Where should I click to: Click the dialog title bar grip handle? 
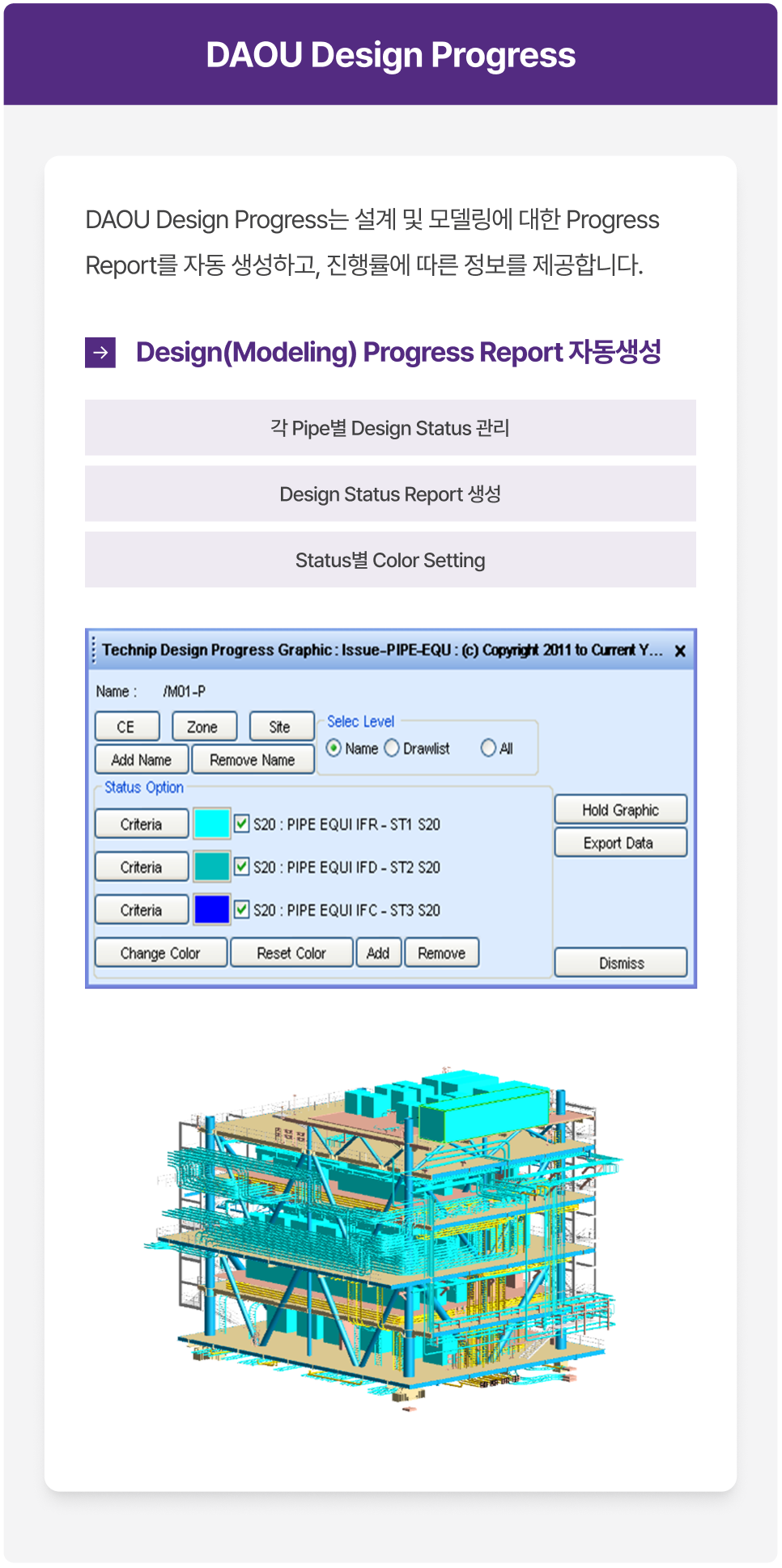point(94,650)
